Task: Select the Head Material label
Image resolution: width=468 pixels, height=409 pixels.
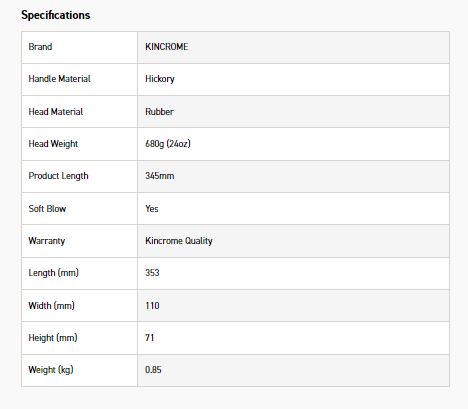Action: pyautogui.click(x=56, y=112)
